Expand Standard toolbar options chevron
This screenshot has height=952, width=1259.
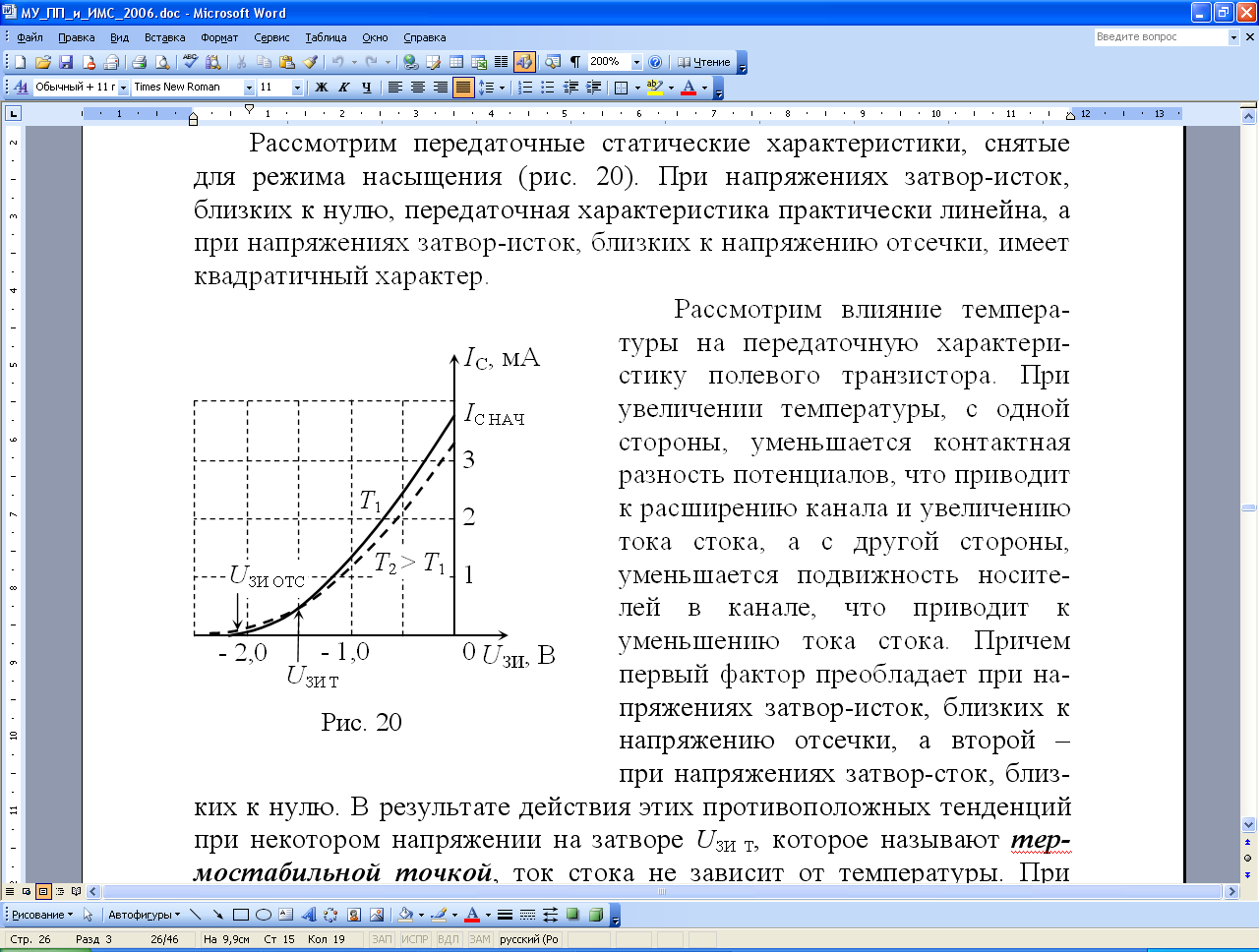coord(743,63)
